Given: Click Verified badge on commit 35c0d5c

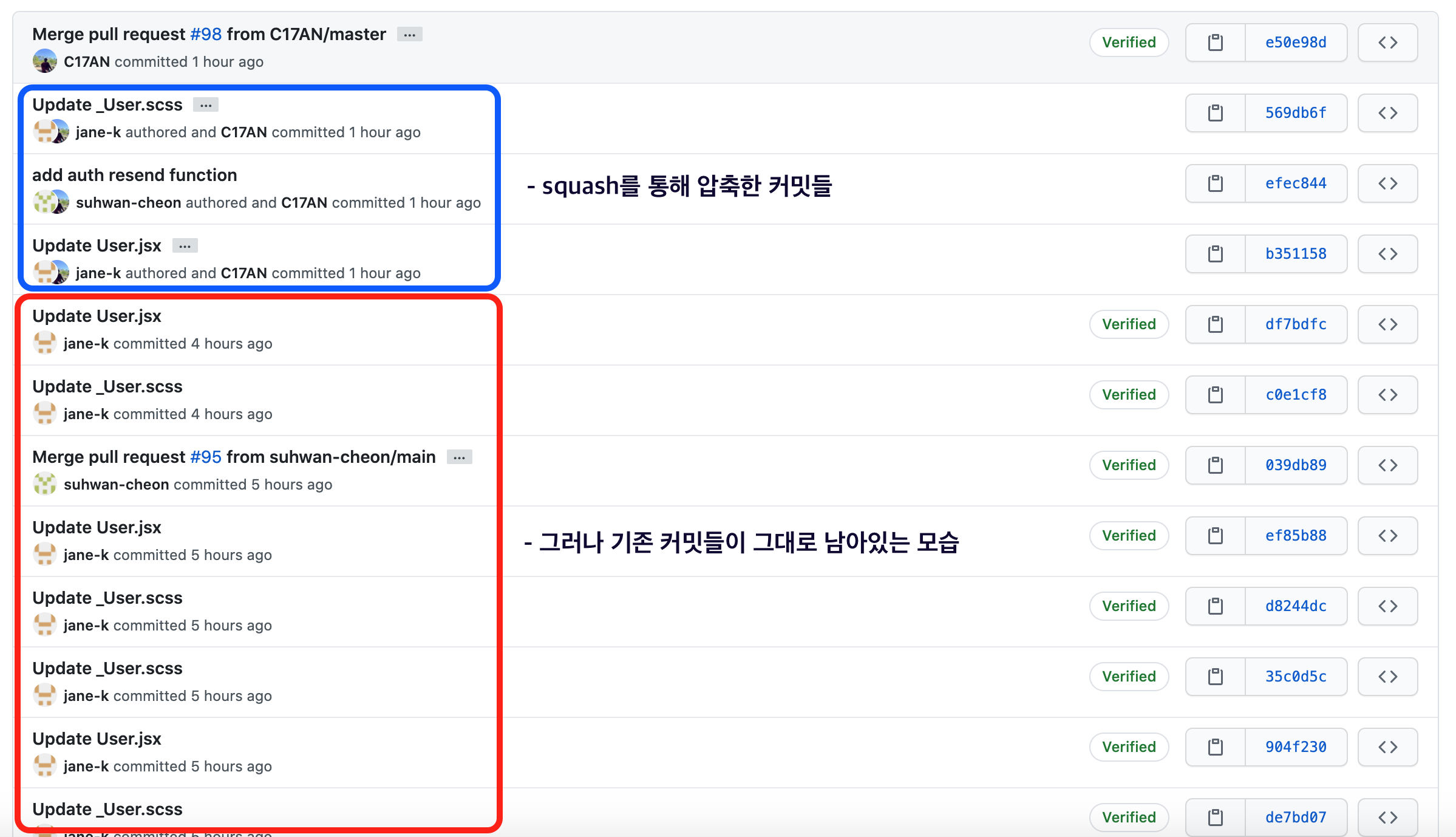Looking at the screenshot, I should point(1129,677).
